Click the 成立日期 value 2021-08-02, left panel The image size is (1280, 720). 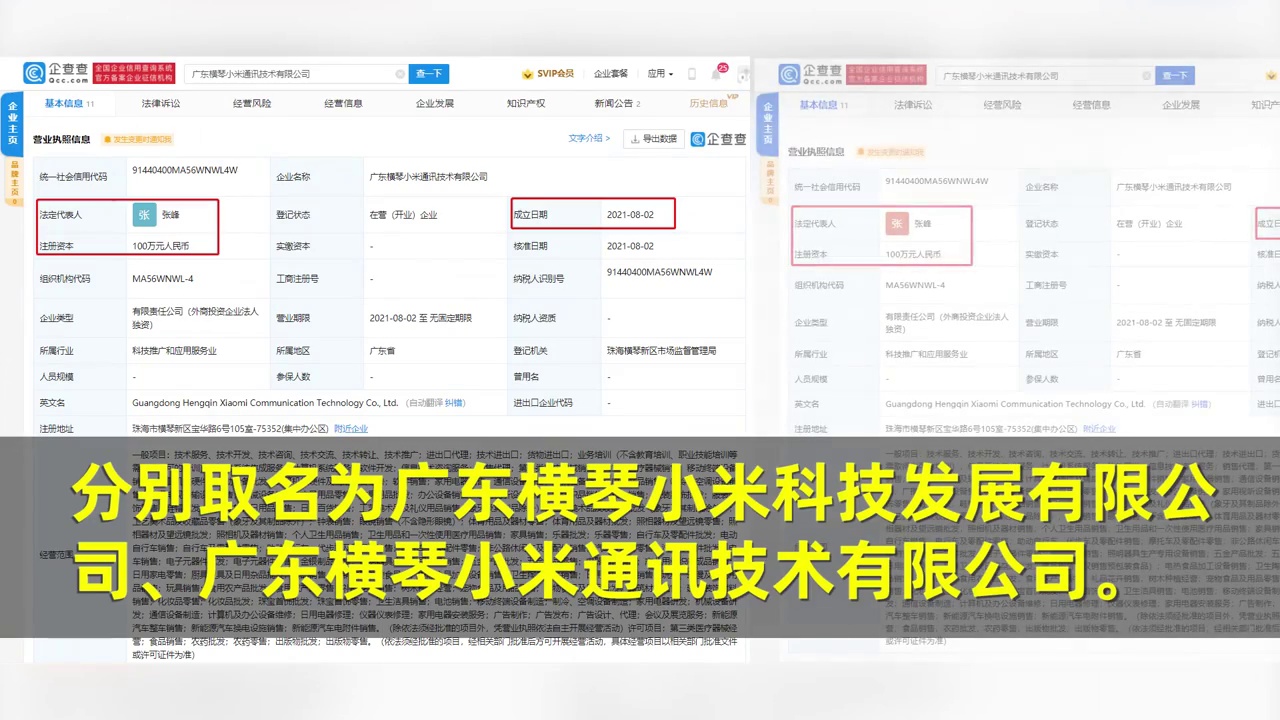pyautogui.click(x=630, y=215)
